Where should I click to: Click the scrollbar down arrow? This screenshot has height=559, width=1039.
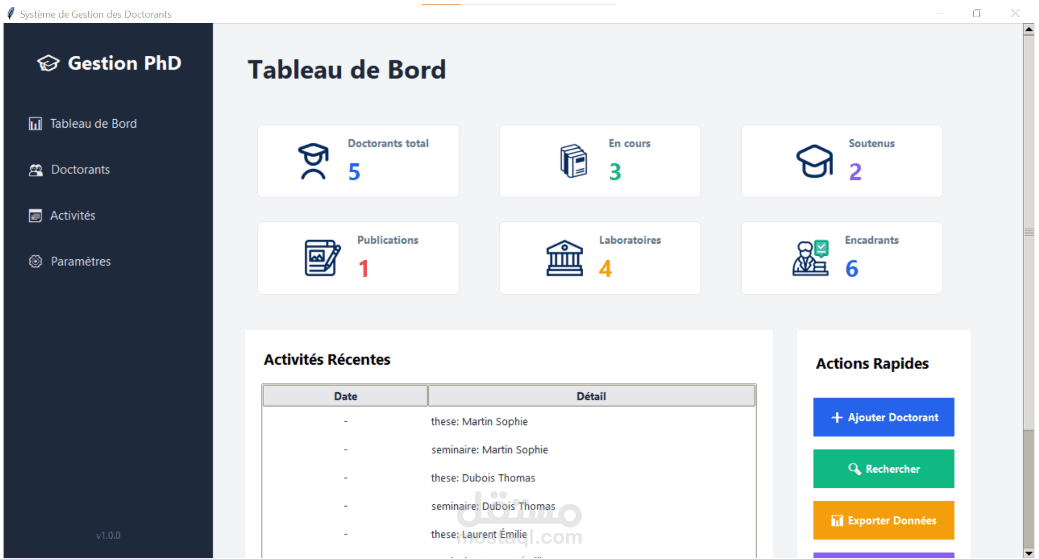pos(1028,553)
